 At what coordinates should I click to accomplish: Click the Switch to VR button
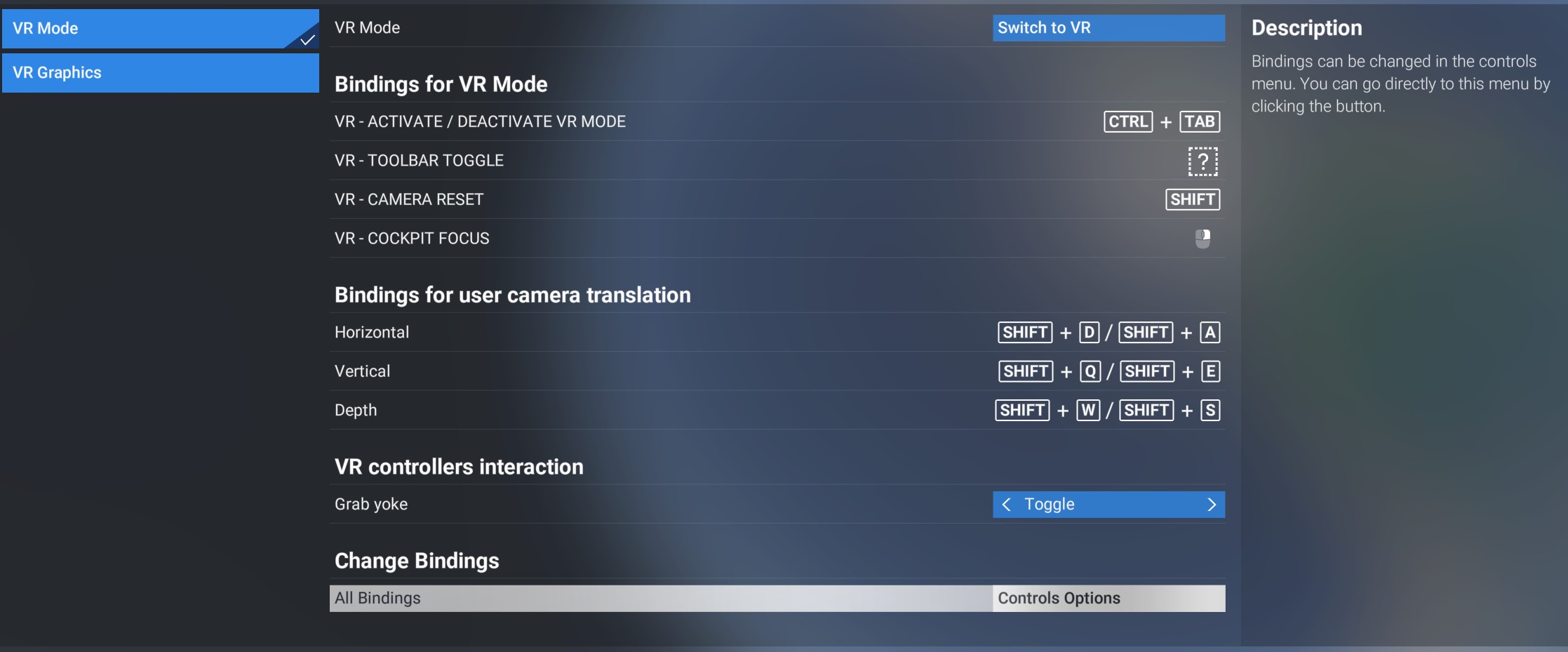click(x=1108, y=28)
